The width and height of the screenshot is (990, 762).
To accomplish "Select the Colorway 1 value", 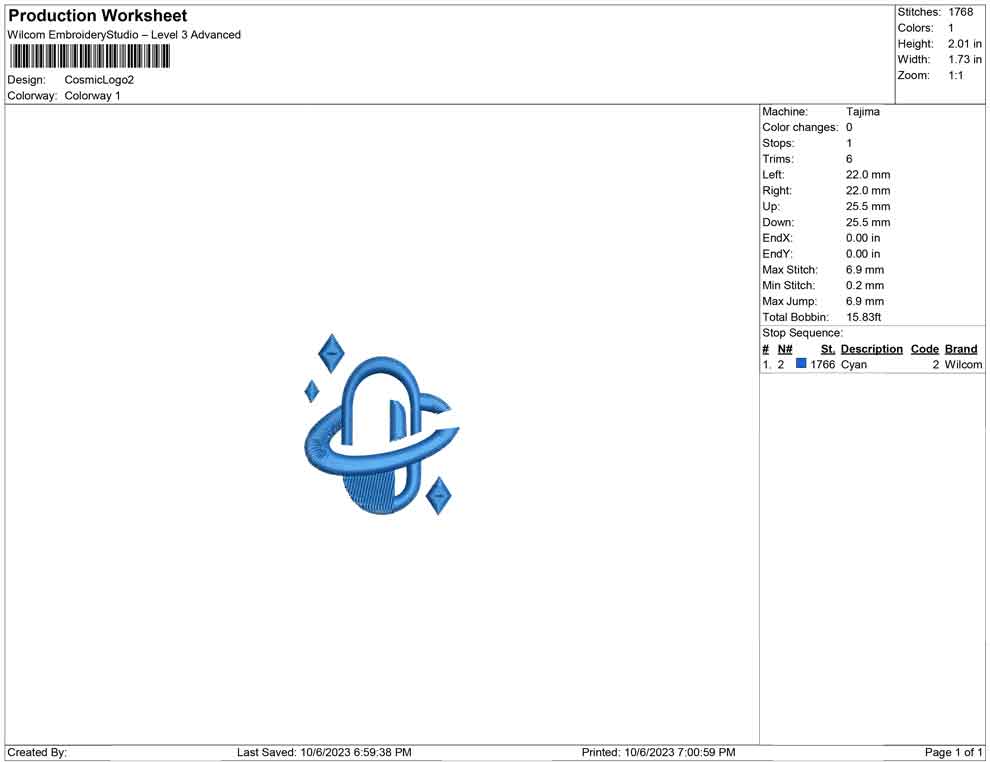I will (x=92, y=96).
